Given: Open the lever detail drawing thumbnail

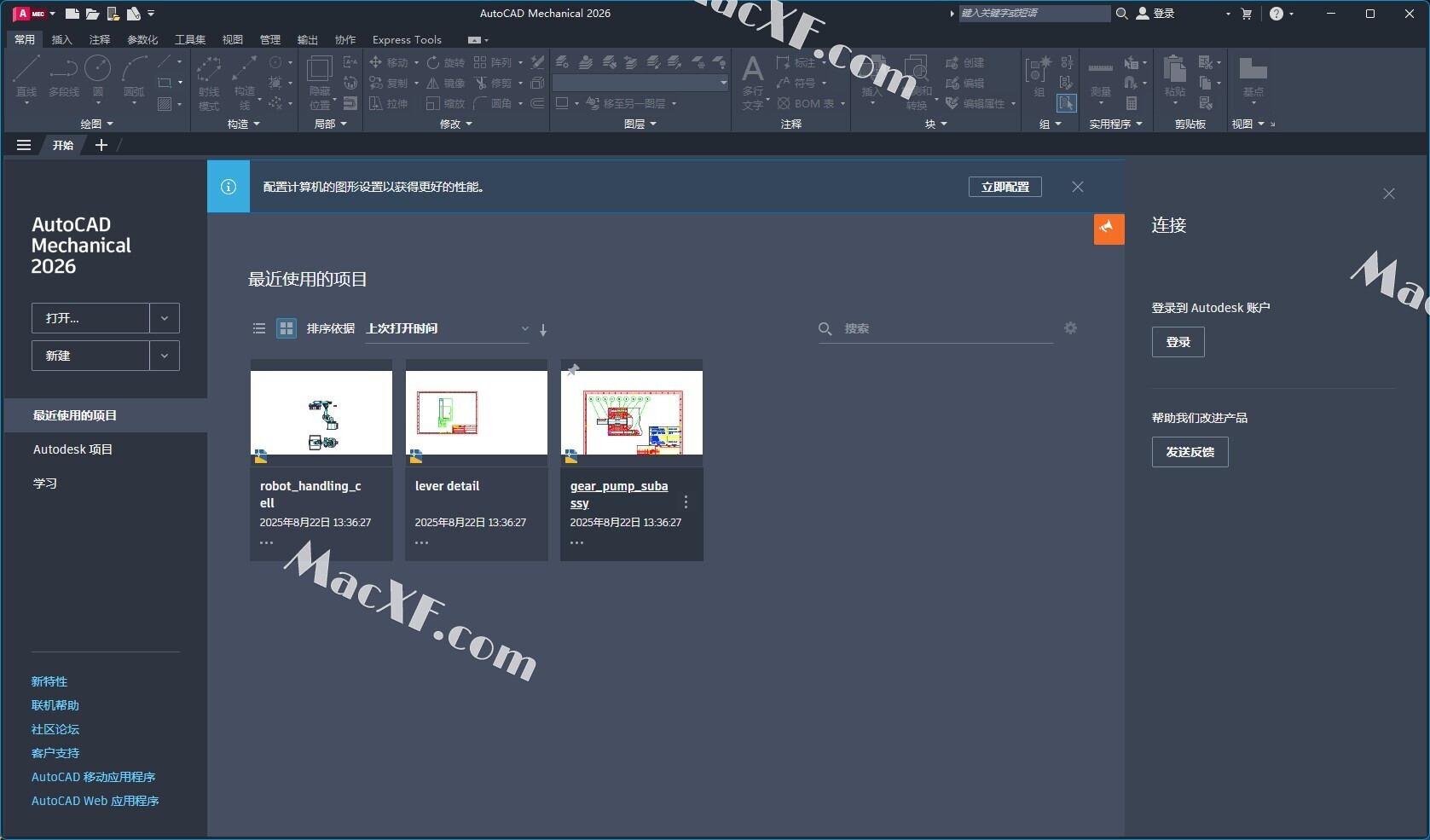Looking at the screenshot, I should point(477,413).
